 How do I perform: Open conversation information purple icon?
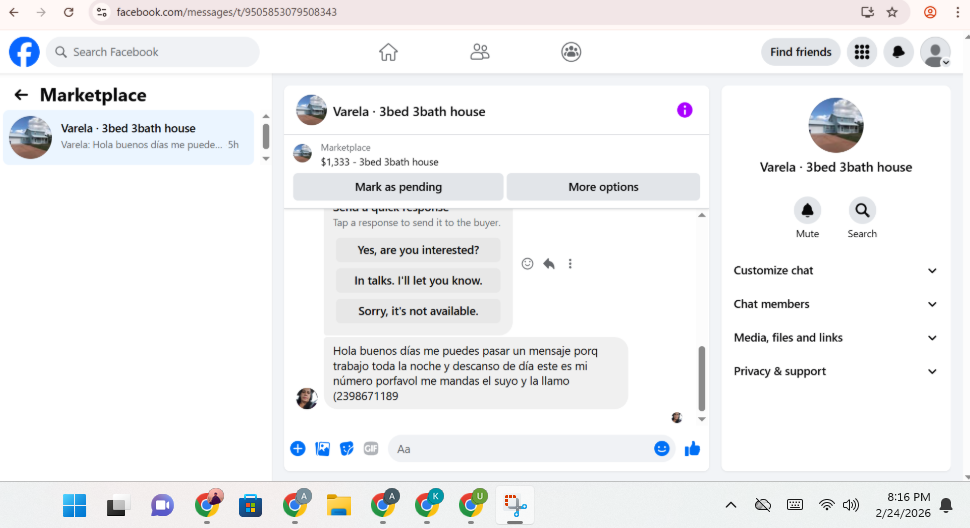click(684, 110)
